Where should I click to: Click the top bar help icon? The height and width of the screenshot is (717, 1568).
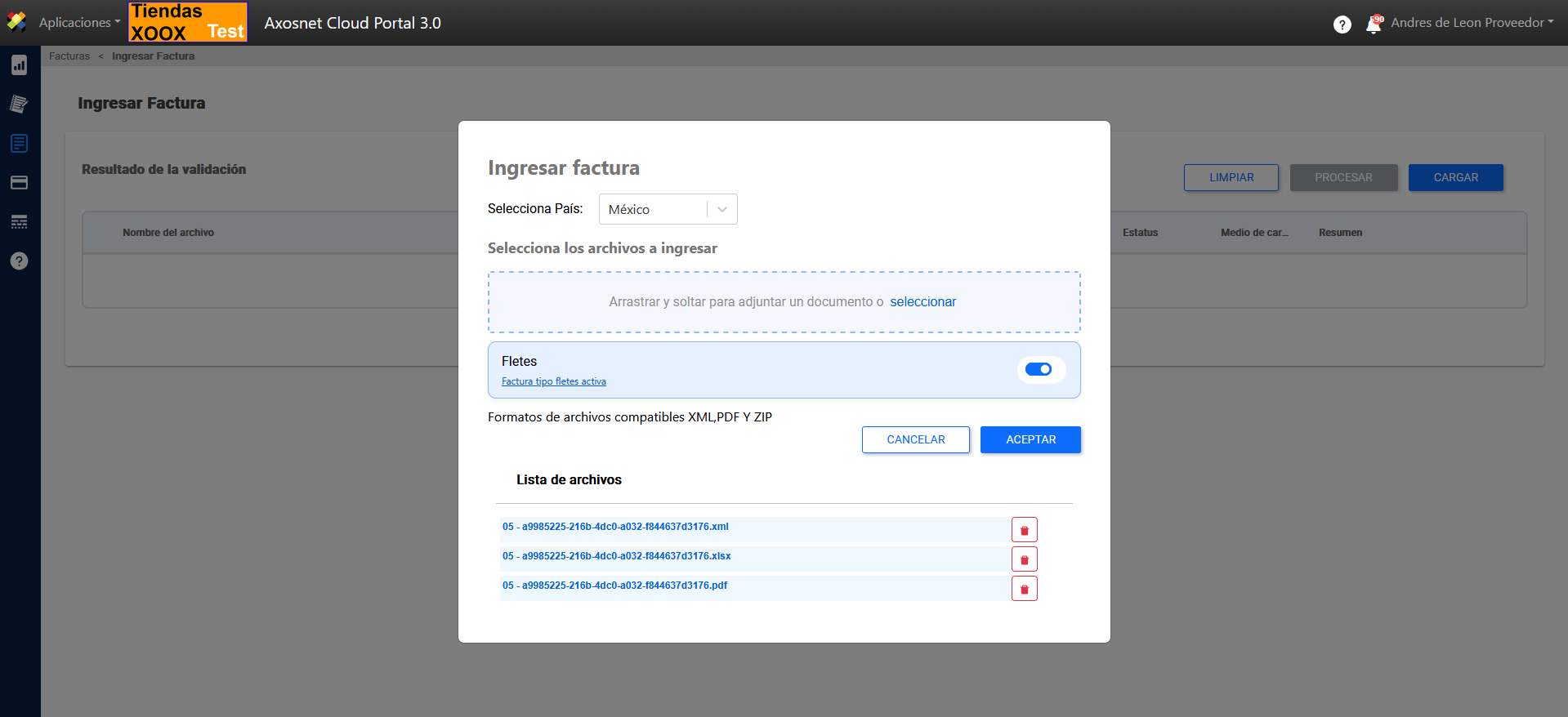click(1342, 24)
